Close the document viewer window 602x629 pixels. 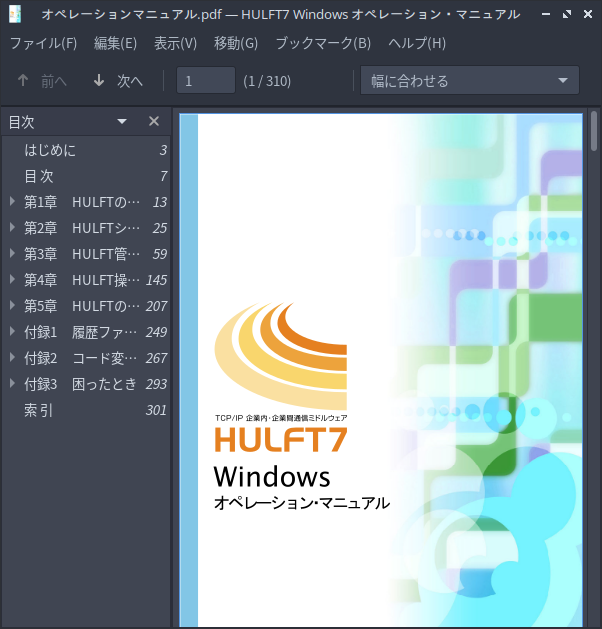588,14
